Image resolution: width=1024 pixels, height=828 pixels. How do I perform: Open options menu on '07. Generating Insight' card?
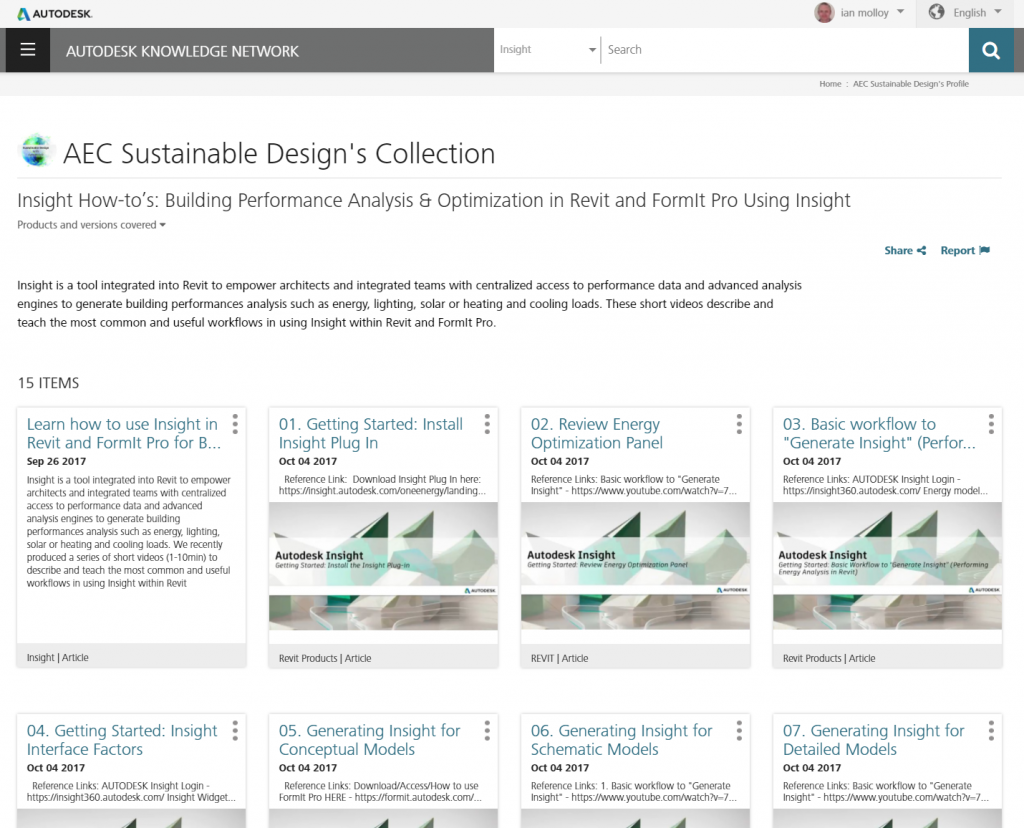(x=991, y=731)
